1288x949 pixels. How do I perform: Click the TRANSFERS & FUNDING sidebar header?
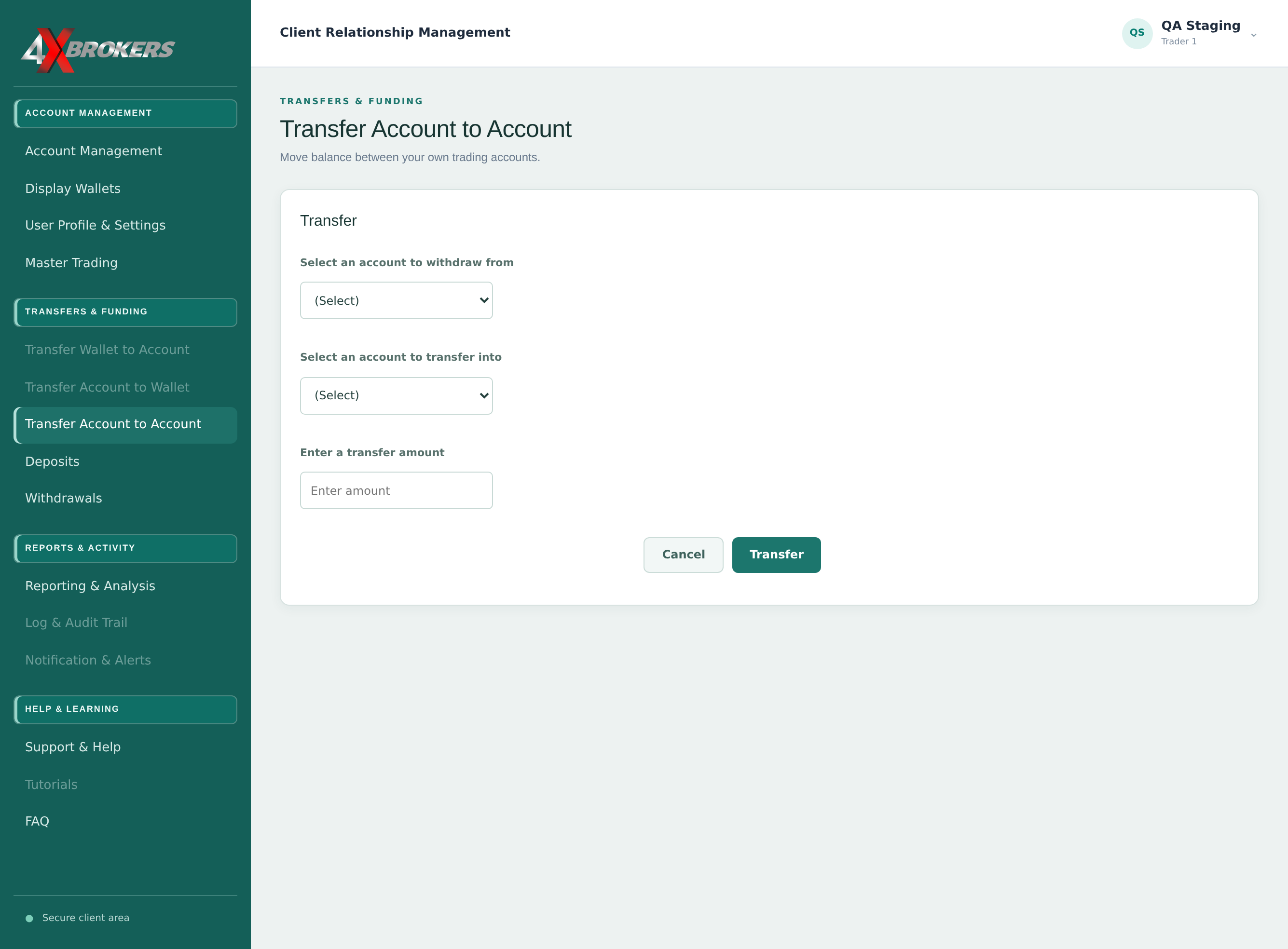click(x=125, y=312)
